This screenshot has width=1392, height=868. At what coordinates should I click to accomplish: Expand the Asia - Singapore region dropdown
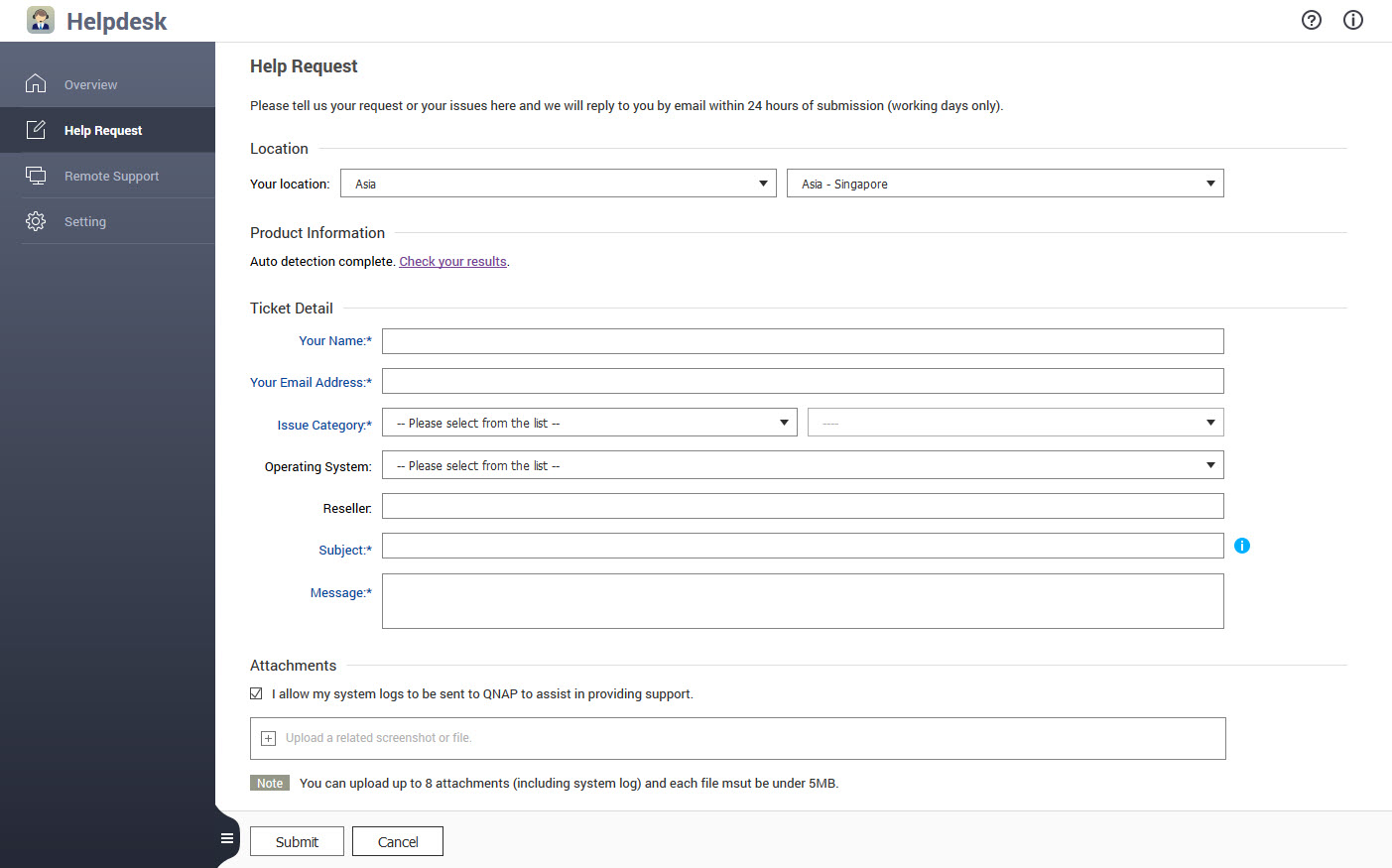click(1004, 184)
